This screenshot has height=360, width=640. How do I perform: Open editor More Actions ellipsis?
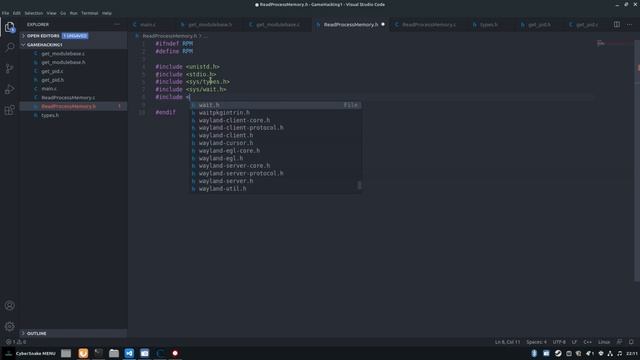629,24
